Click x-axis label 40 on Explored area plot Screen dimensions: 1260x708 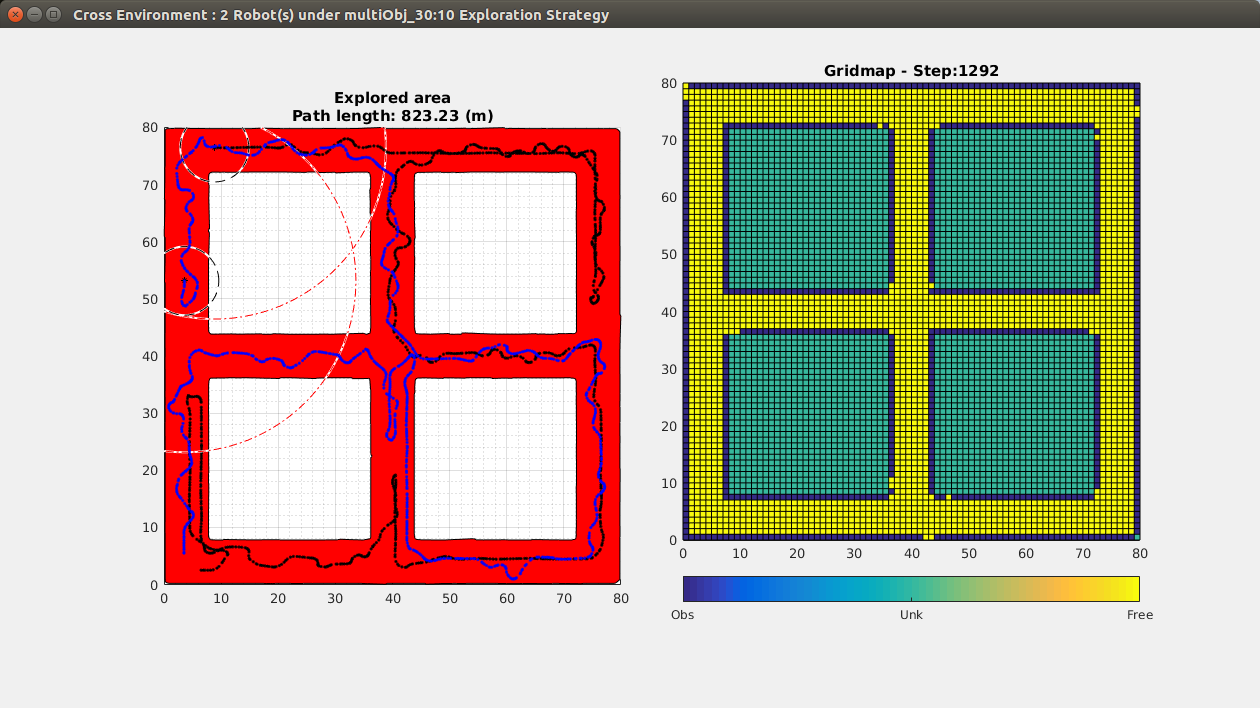392,598
